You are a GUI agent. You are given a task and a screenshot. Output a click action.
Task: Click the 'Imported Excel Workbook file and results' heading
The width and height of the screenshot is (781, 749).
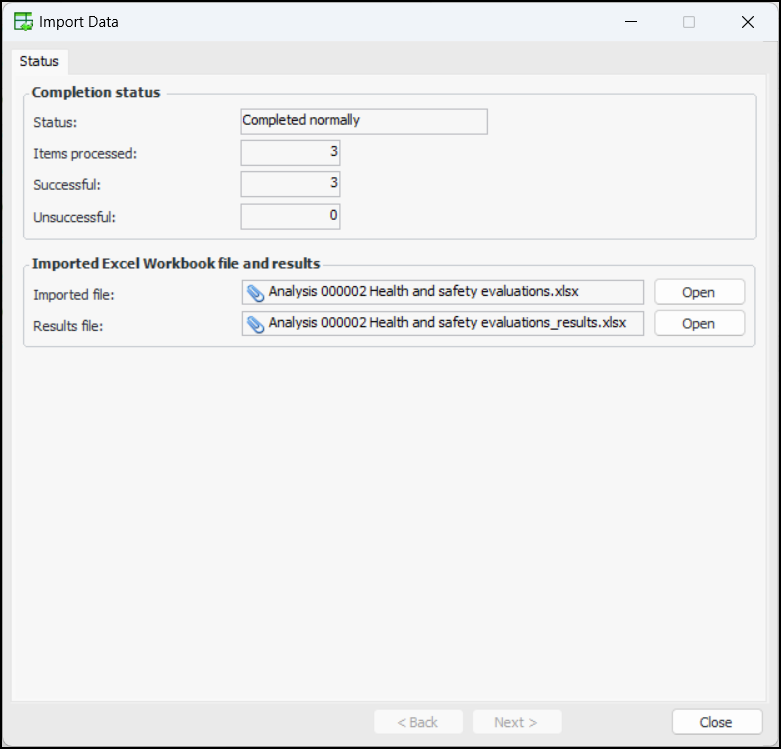click(x=176, y=264)
